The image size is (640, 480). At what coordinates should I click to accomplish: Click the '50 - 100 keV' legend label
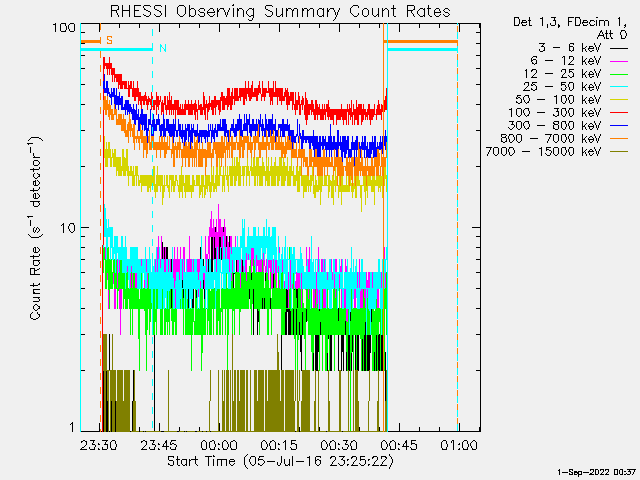pos(558,100)
